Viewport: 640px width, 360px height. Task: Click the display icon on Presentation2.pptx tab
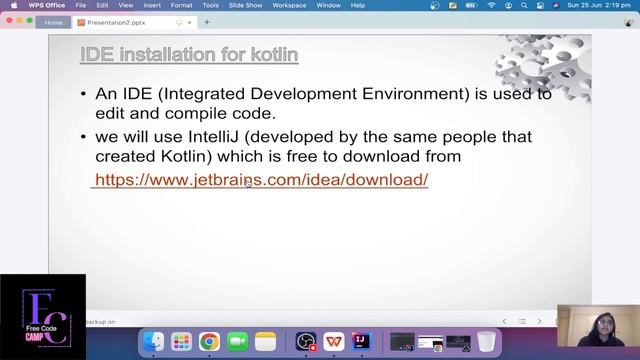click(x=179, y=23)
